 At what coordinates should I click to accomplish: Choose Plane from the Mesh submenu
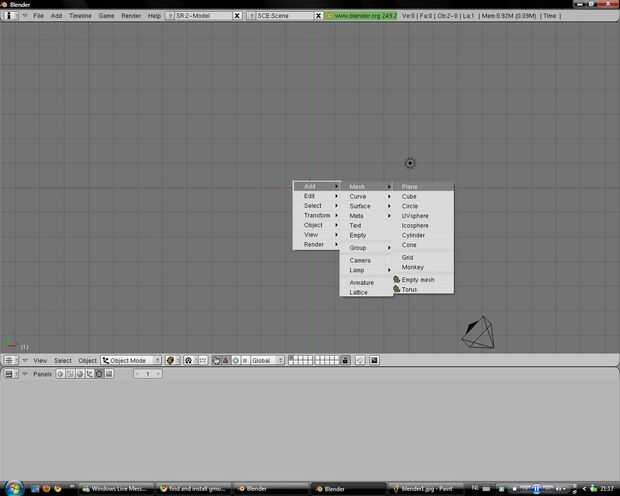tap(424, 186)
